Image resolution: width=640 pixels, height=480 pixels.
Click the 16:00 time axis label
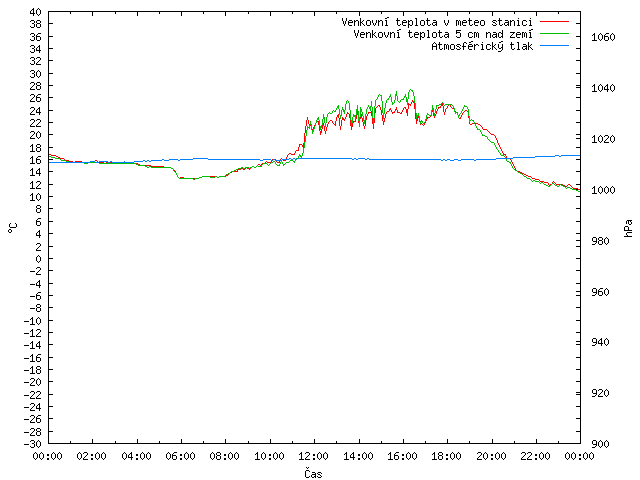[402, 456]
